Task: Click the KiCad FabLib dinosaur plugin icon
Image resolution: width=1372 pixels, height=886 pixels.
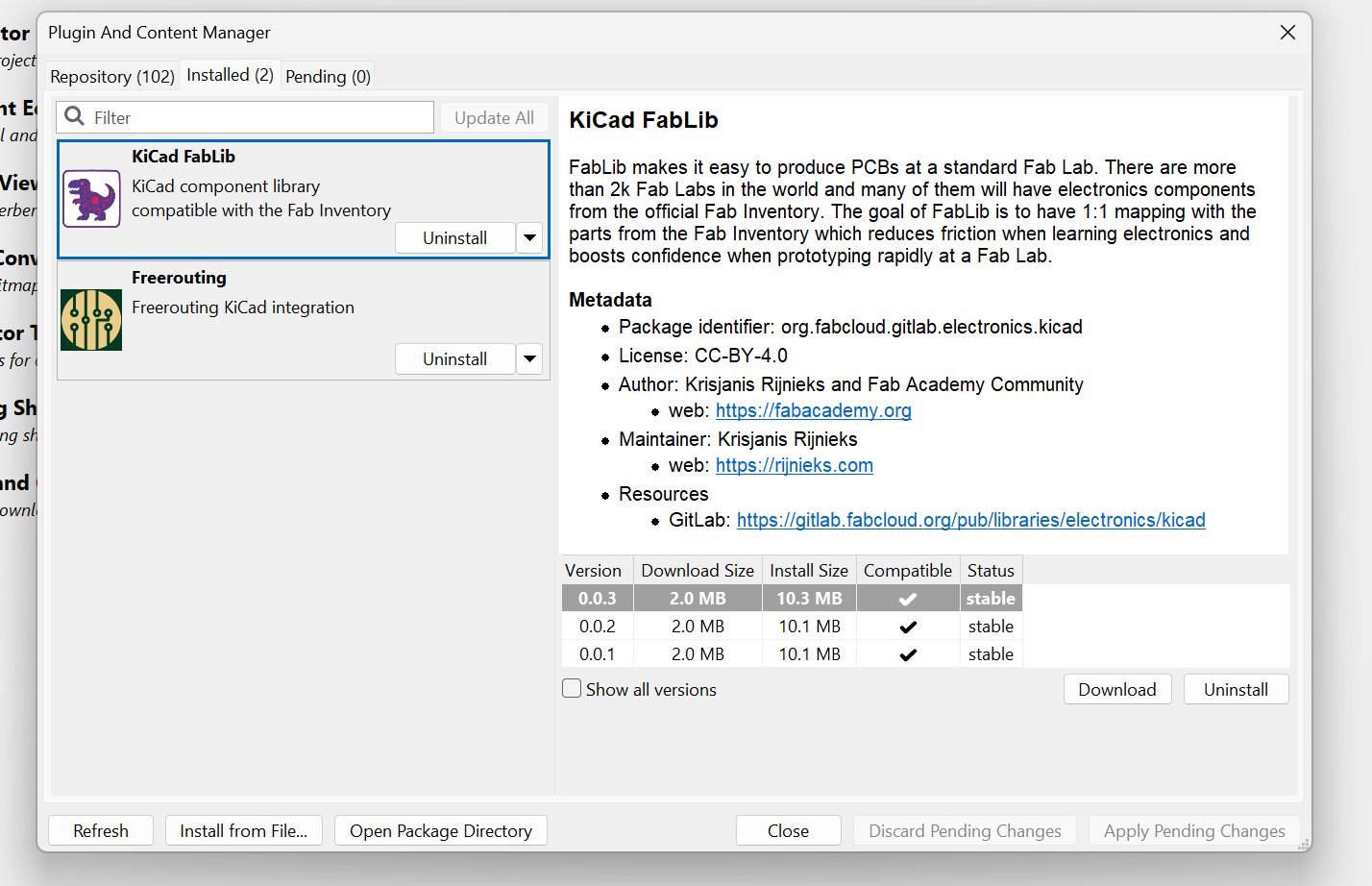Action: pos(90,198)
